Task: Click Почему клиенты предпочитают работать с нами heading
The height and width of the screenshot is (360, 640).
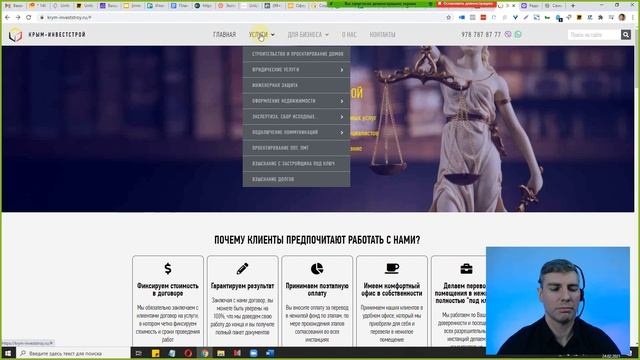Action: point(317,240)
